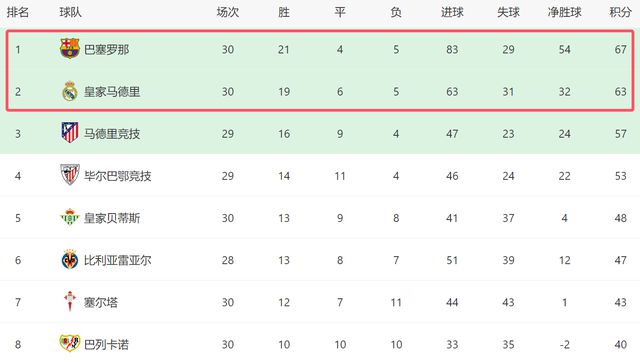Viewport: 640px width, 362px height.
Task: Open team link 马德里竞技
Action: pyautogui.click(x=112, y=134)
